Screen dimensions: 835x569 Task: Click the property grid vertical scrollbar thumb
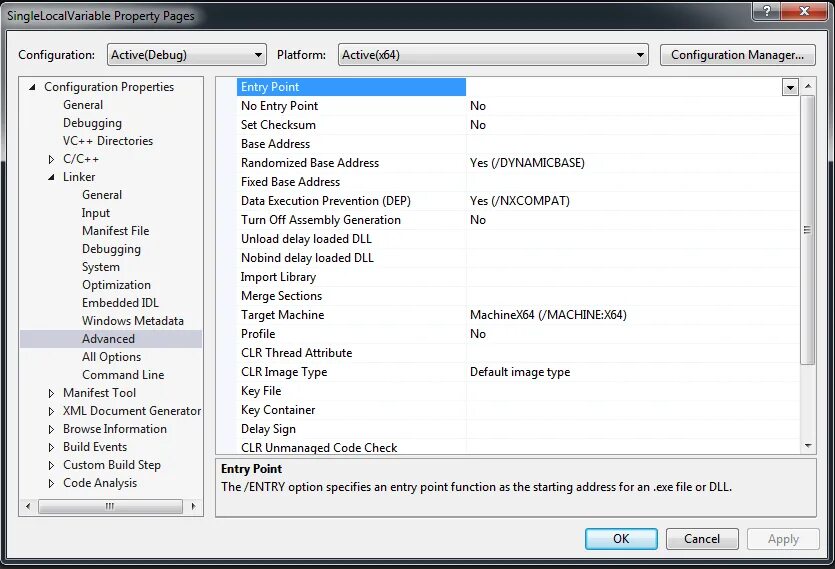point(808,230)
